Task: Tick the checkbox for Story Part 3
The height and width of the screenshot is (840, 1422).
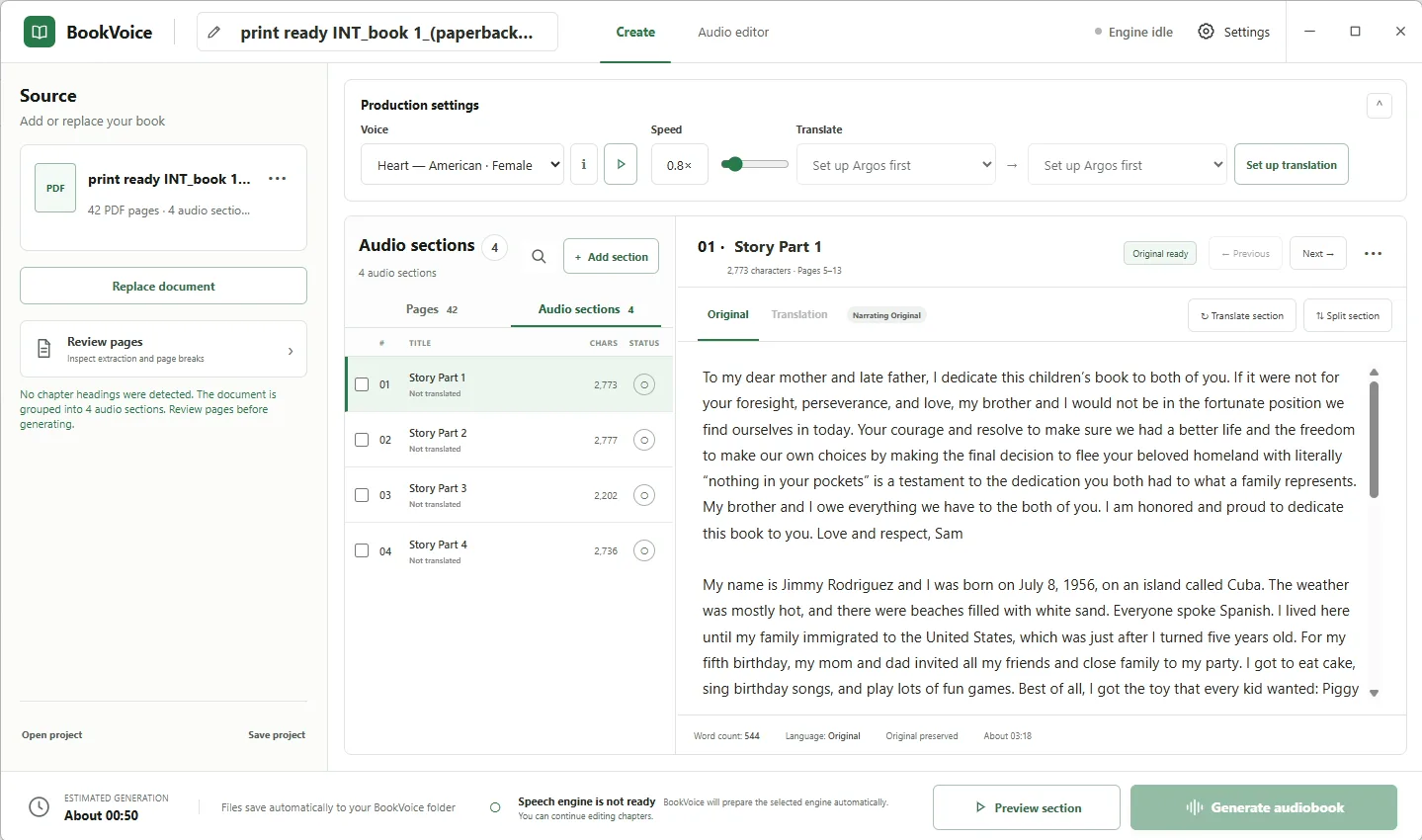Action: (362, 495)
